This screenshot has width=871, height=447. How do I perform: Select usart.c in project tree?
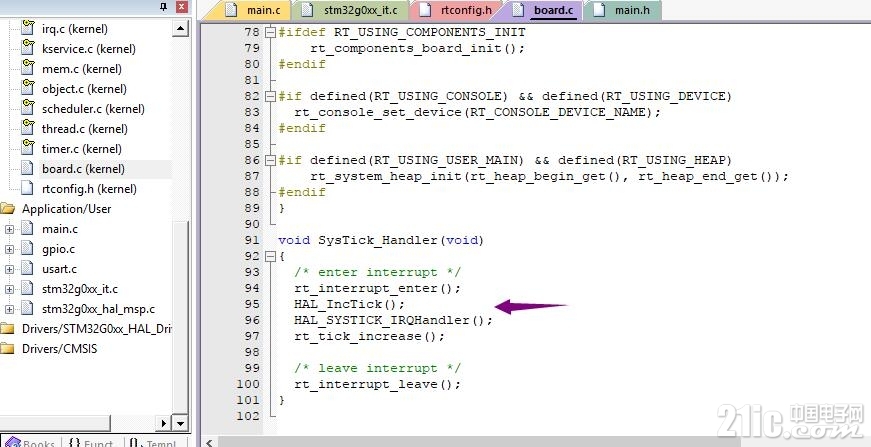[x=59, y=269]
